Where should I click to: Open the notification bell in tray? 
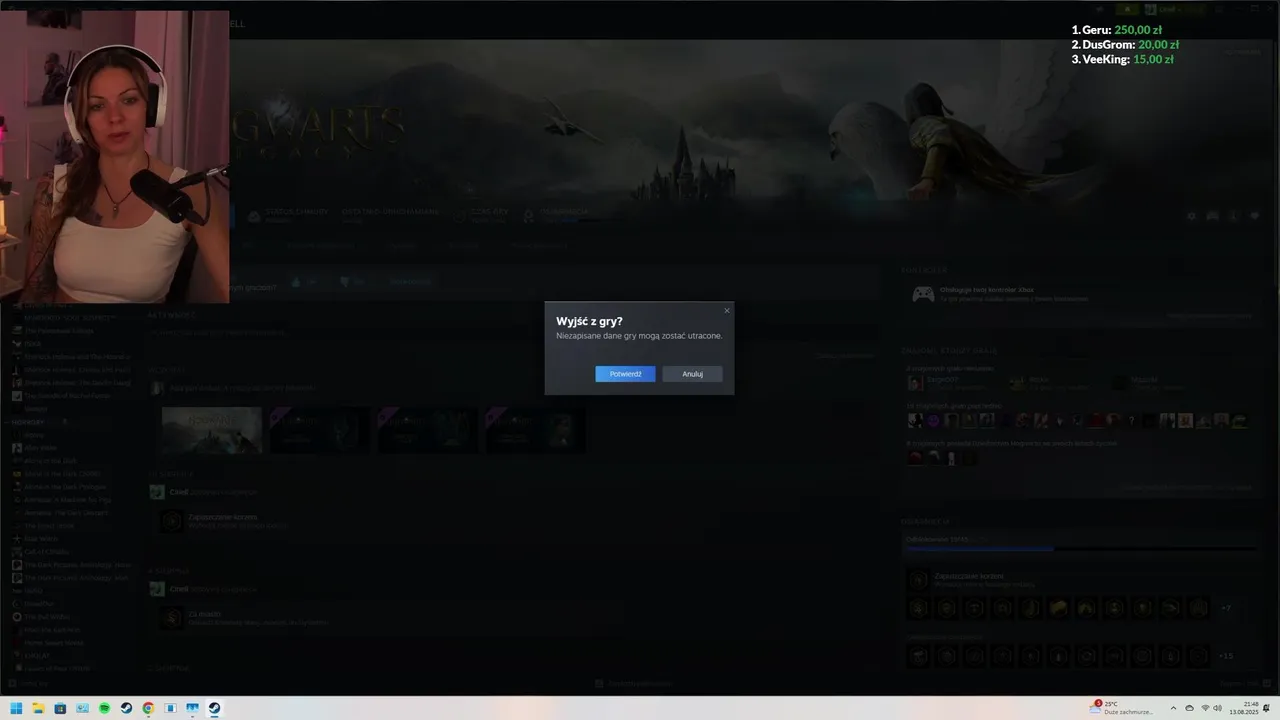[x=1267, y=708]
